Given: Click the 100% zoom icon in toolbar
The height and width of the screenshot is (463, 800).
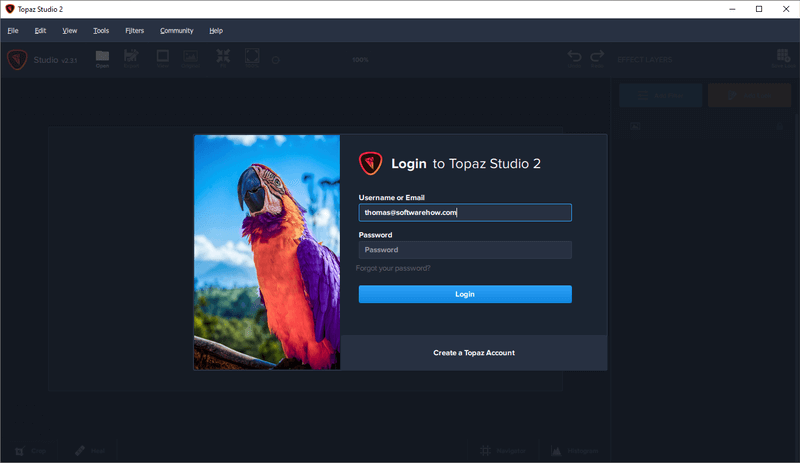Looking at the screenshot, I should click(x=252, y=58).
